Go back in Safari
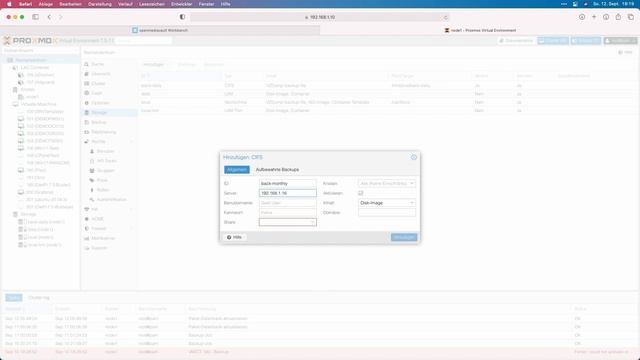This screenshot has width=640, height=360. pyautogui.click(x=49, y=17)
